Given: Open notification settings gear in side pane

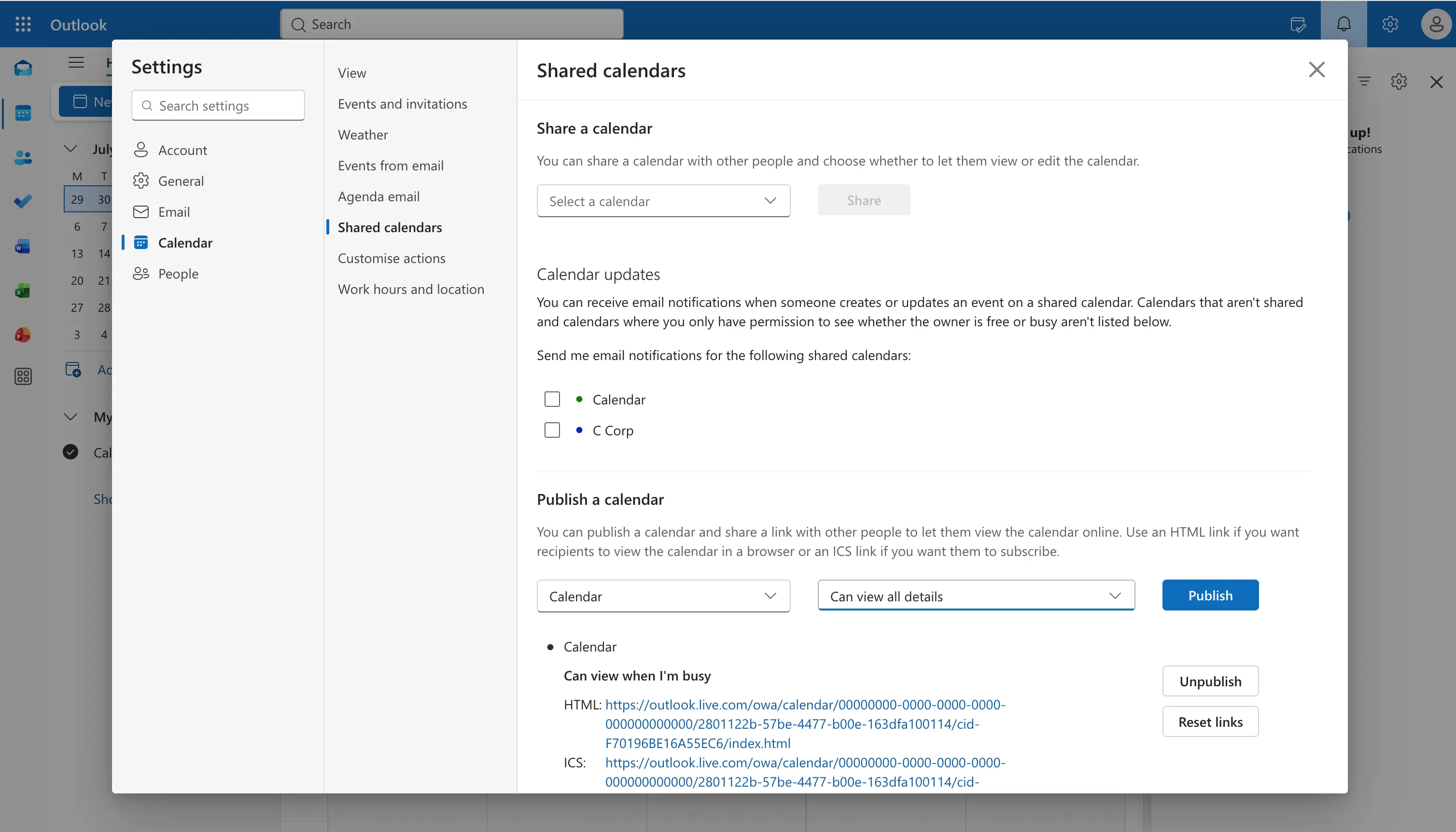Looking at the screenshot, I should (x=1399, y=81).
